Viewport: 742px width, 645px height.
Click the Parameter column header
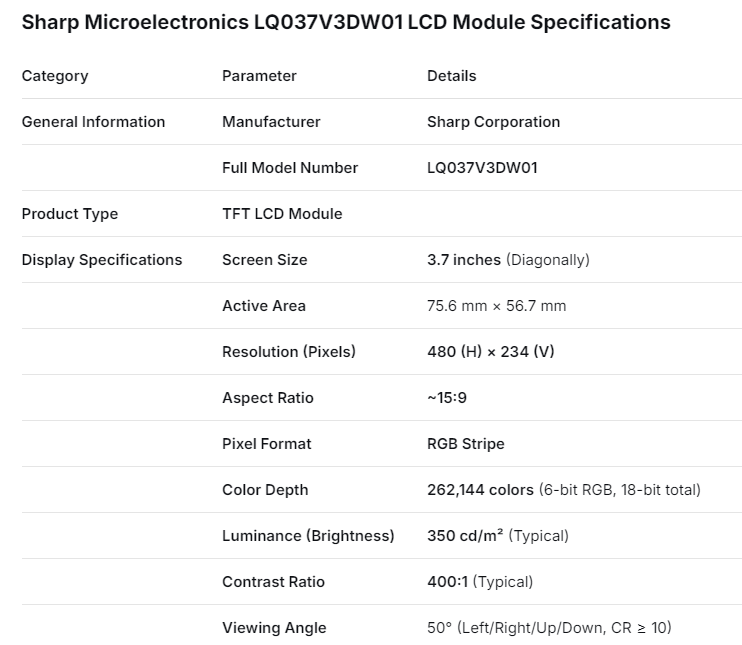point(259,76)
